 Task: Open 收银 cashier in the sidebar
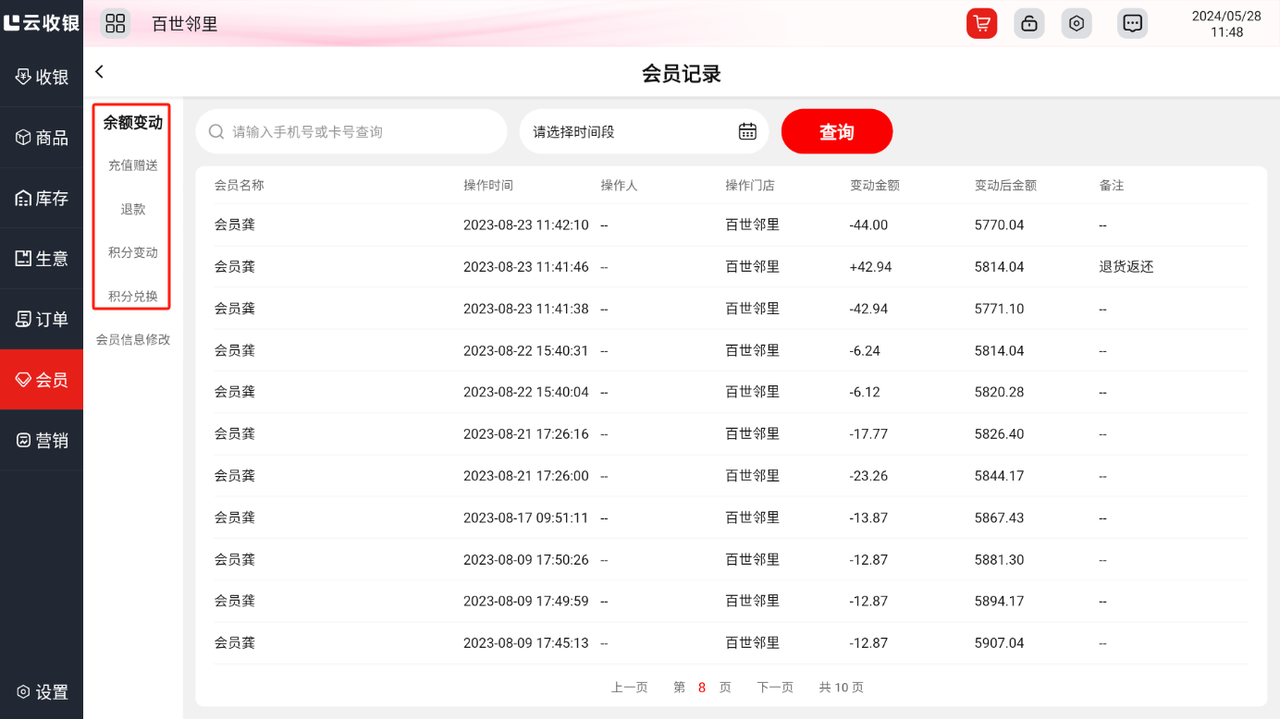pos(42,77)
